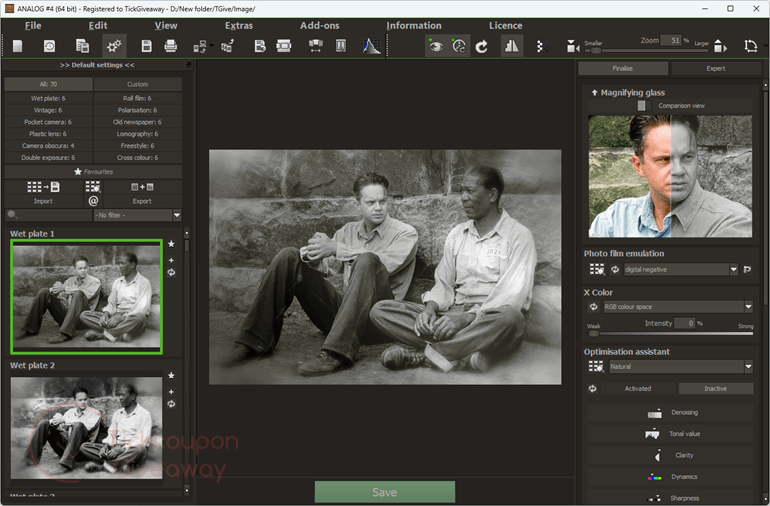Reset the photo film emulation
This screenshot has height=506, width=770.
click(x=615, y=269)
